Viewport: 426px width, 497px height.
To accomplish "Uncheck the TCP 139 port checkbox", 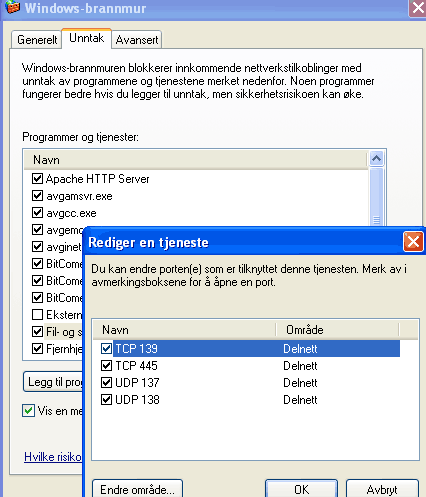I will 106,349.
